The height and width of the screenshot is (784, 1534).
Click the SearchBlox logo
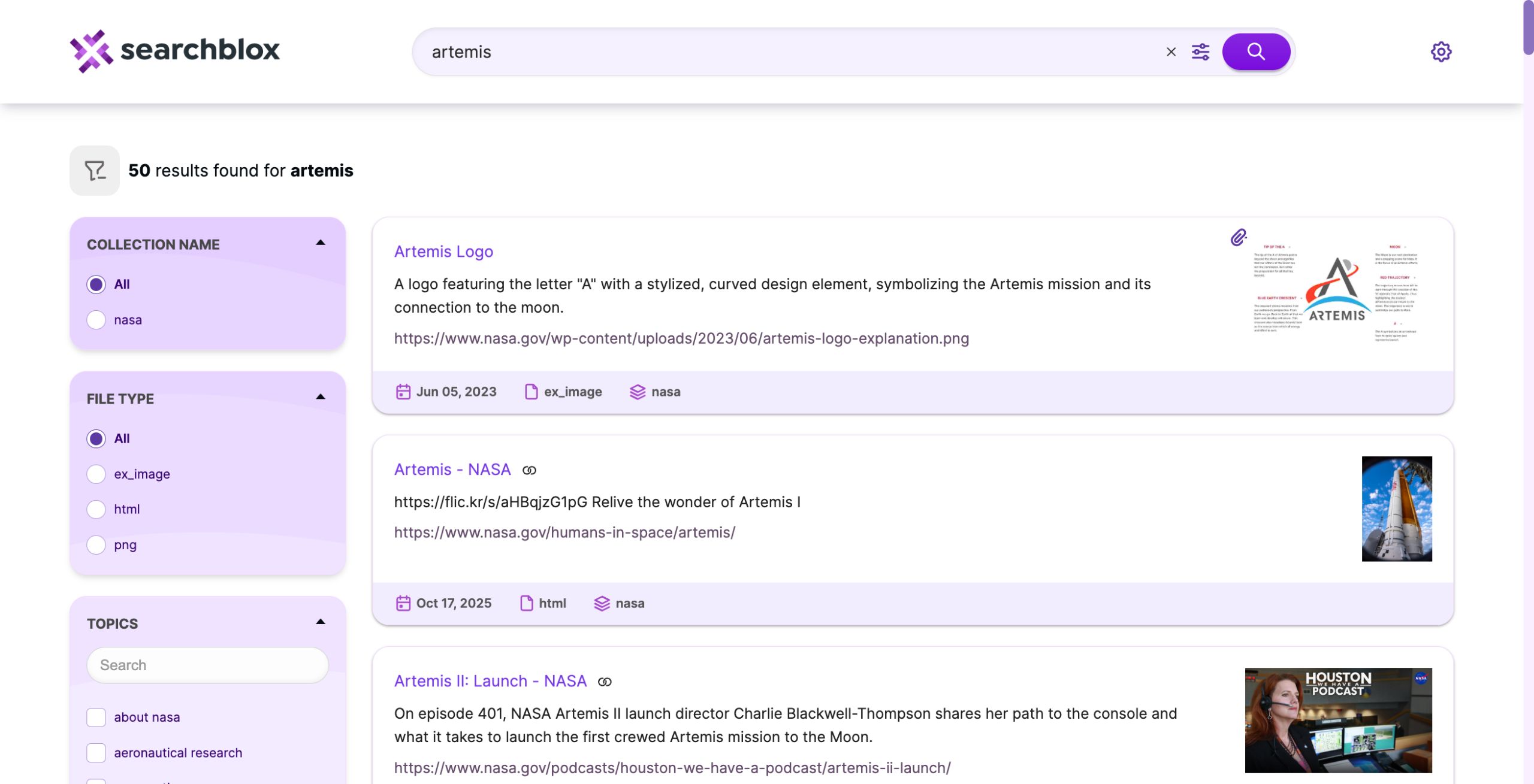[175, 50]
